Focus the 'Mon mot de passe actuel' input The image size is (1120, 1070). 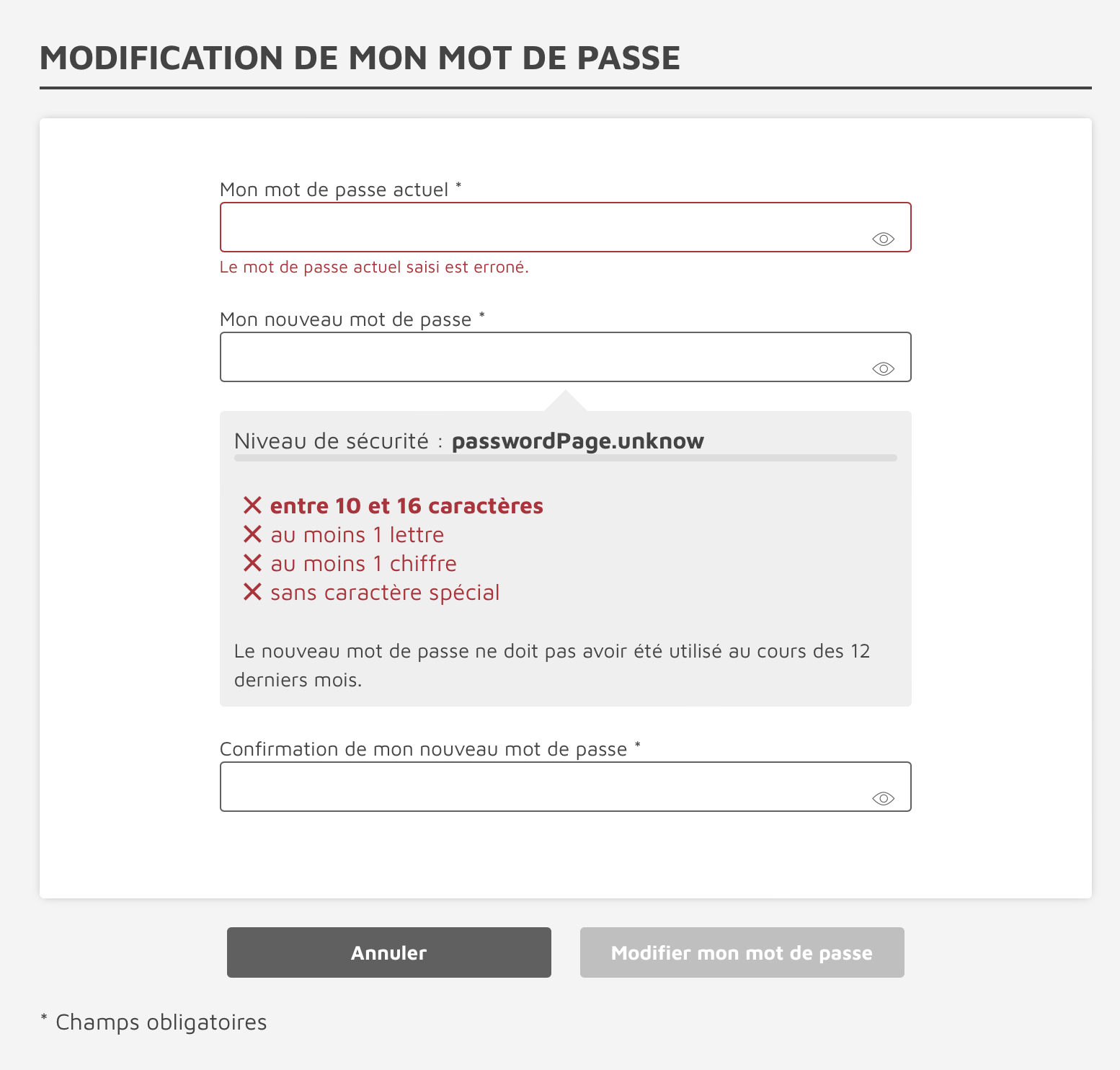[x=541, y=228]
